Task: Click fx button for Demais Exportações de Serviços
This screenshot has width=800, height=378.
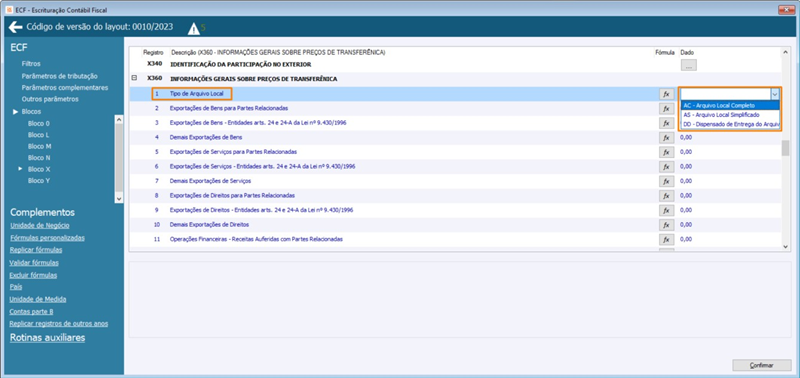Action: 666,181
